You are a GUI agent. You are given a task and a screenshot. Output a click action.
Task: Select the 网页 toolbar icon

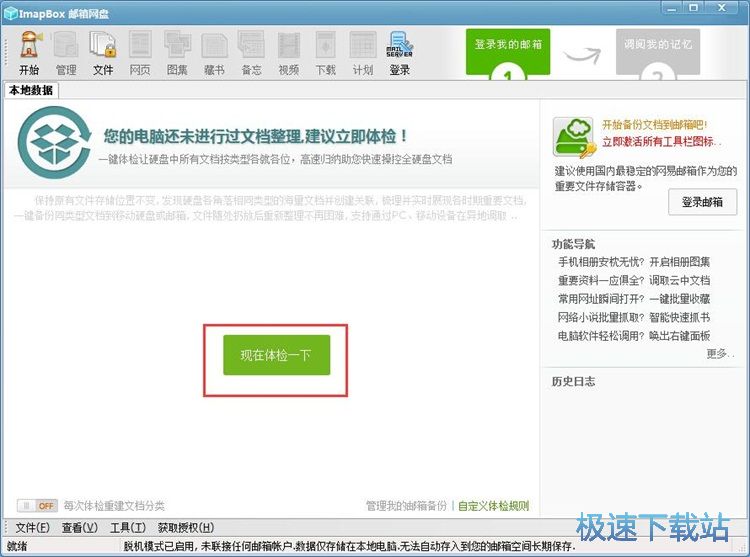[x=140, y=53]
